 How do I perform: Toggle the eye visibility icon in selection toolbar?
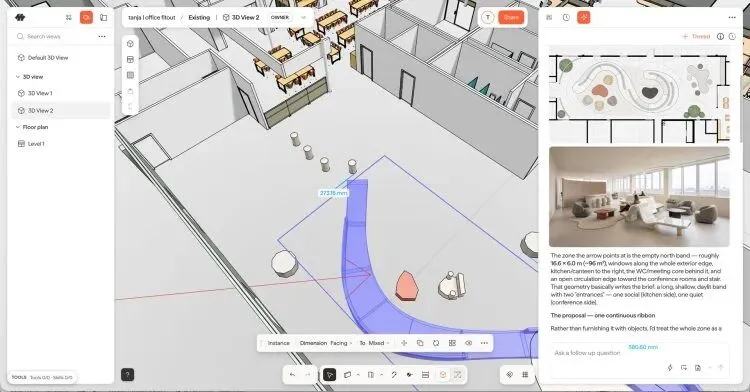[468, 343]
